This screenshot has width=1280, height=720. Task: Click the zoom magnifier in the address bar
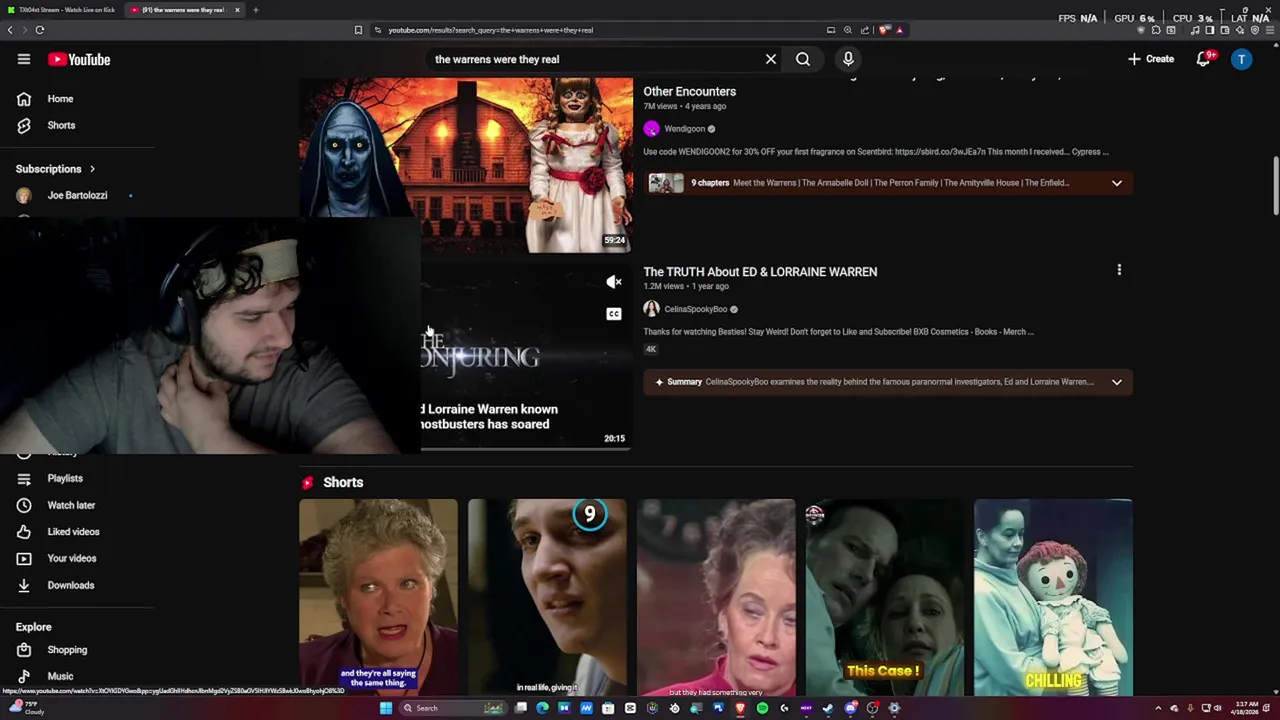click(848, 30)
